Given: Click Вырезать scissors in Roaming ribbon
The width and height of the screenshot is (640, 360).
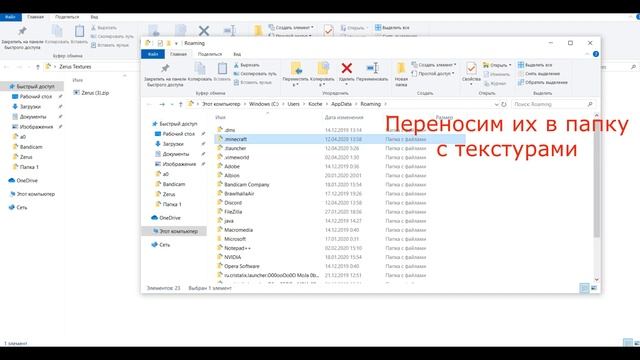Looking at the screenshot, I should pyautogui.click(x=247, y=65).
